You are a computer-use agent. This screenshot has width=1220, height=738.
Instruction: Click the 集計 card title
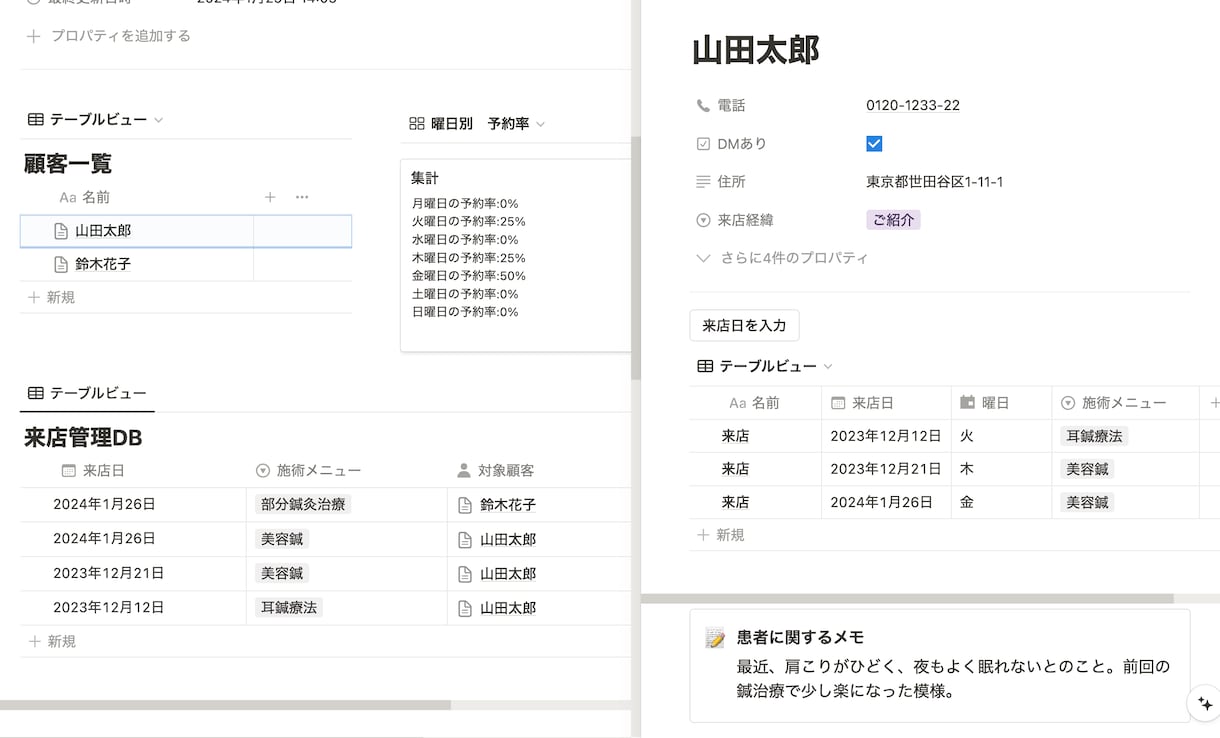(425, 178)
